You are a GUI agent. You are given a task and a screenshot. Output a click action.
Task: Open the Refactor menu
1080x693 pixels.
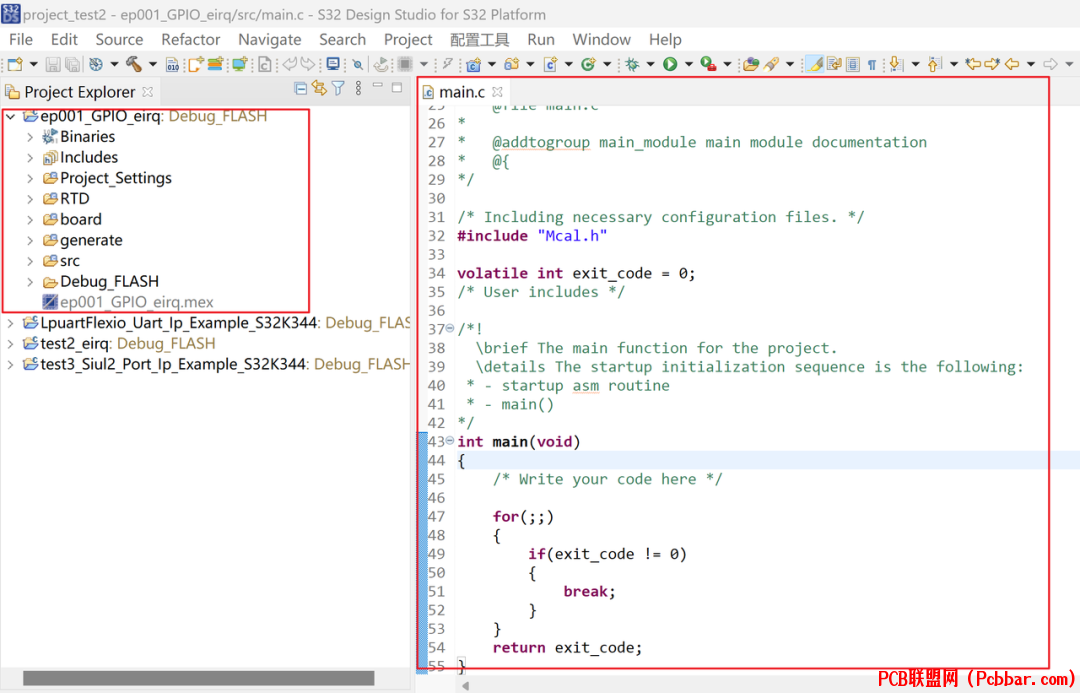190,39
